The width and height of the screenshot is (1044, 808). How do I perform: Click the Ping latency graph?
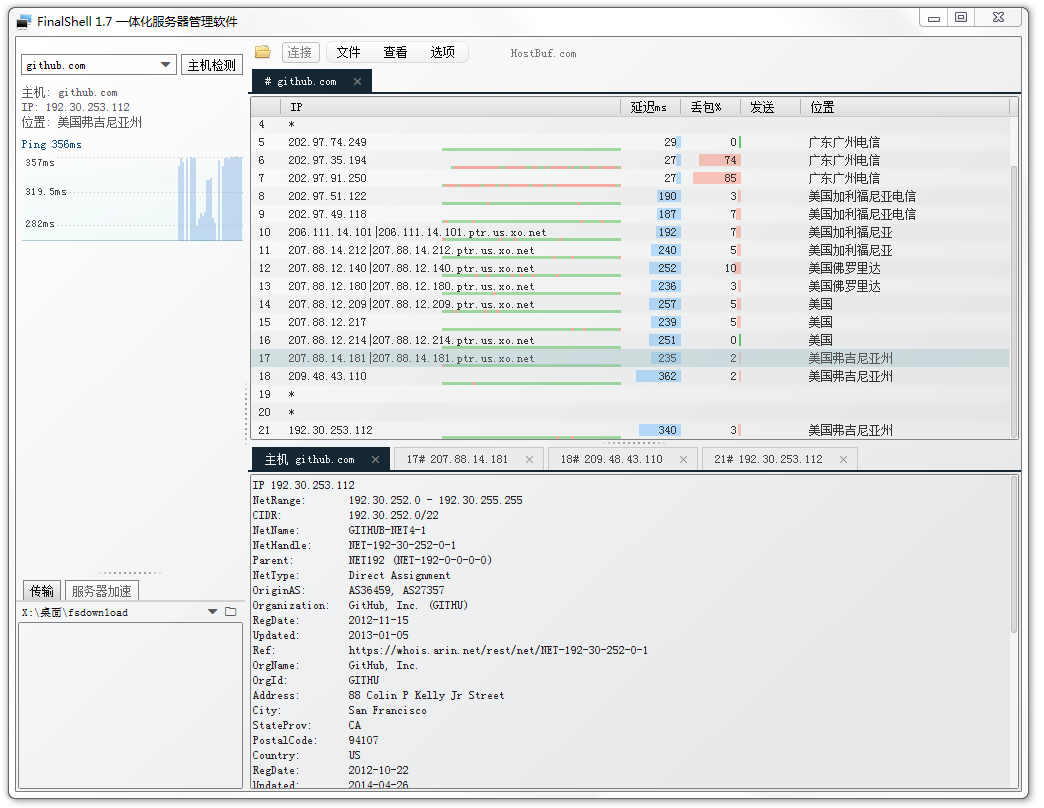click(x=132, y=198)
